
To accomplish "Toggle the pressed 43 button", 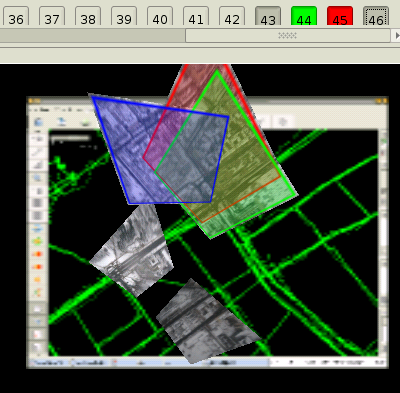I will point(268,16).
